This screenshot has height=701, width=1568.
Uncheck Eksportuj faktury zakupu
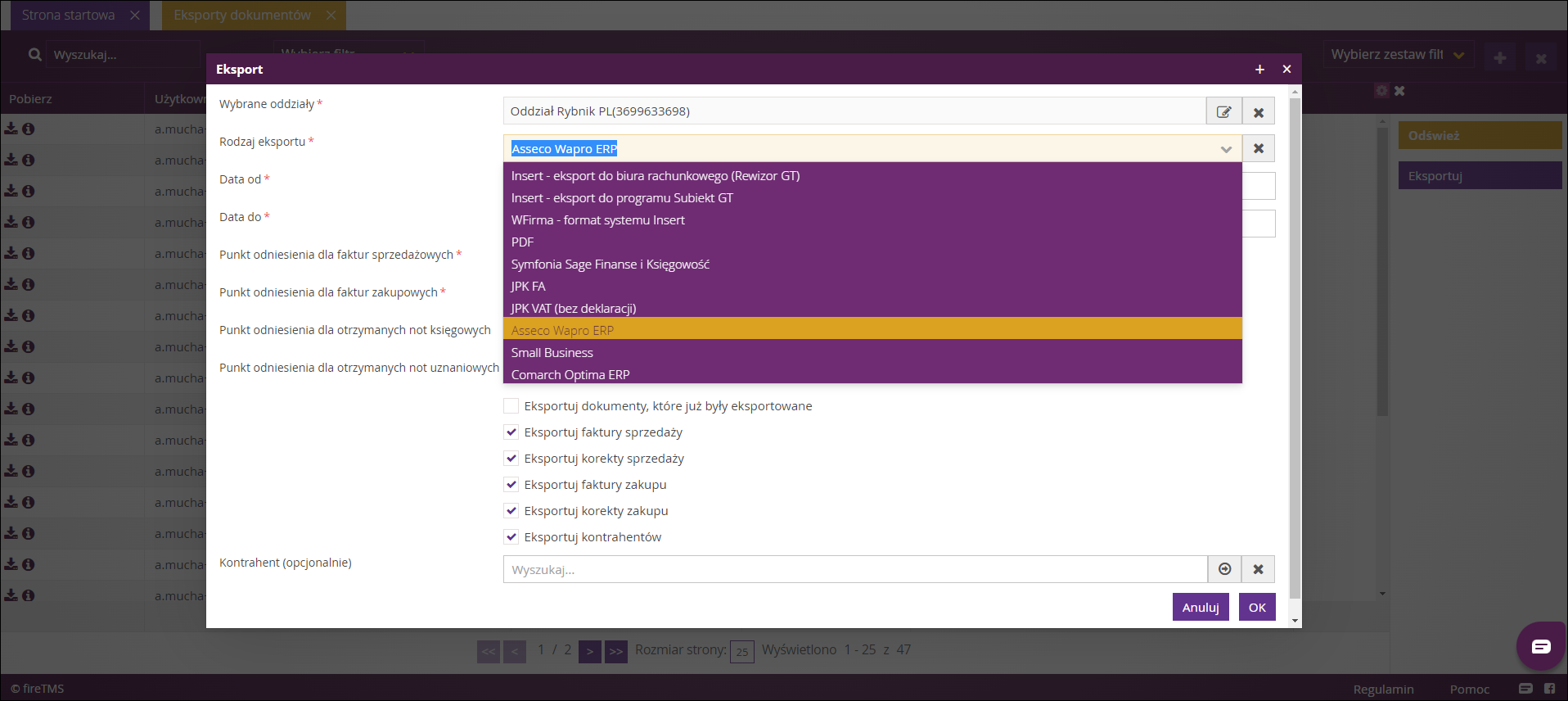[511, 484]
